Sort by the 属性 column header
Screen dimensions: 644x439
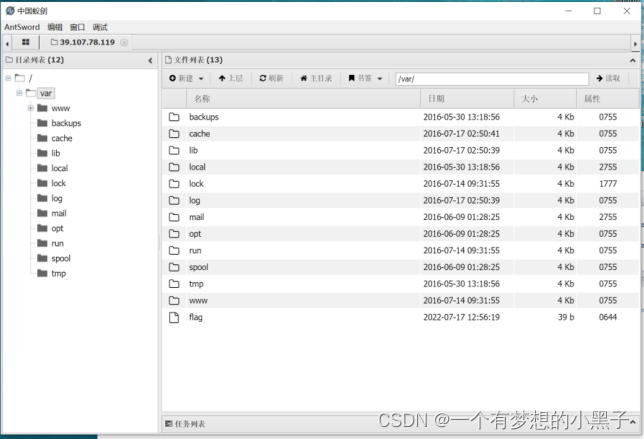coord(607,99)
